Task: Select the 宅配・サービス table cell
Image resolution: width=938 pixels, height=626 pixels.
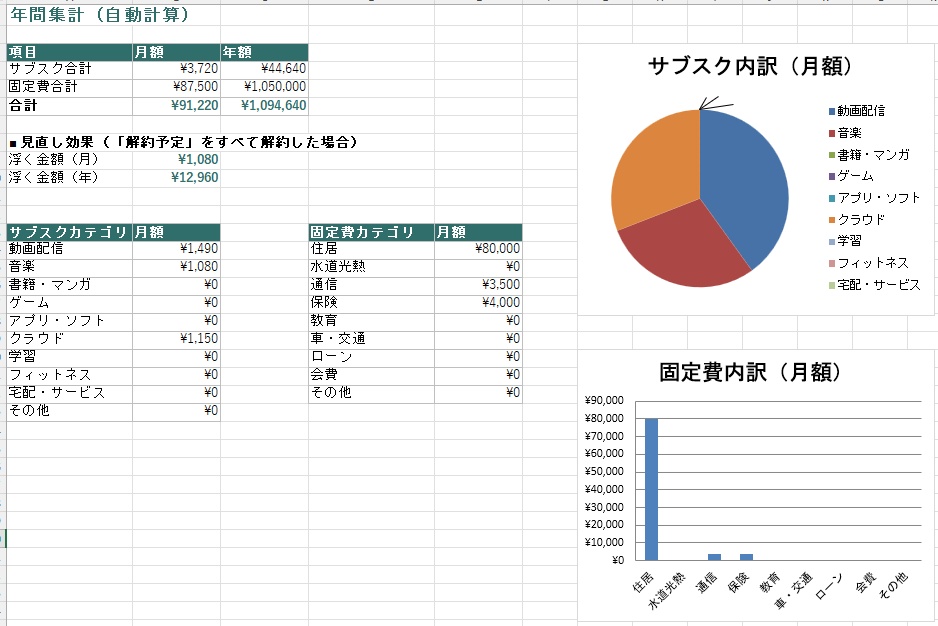Action: click(69, 393)
